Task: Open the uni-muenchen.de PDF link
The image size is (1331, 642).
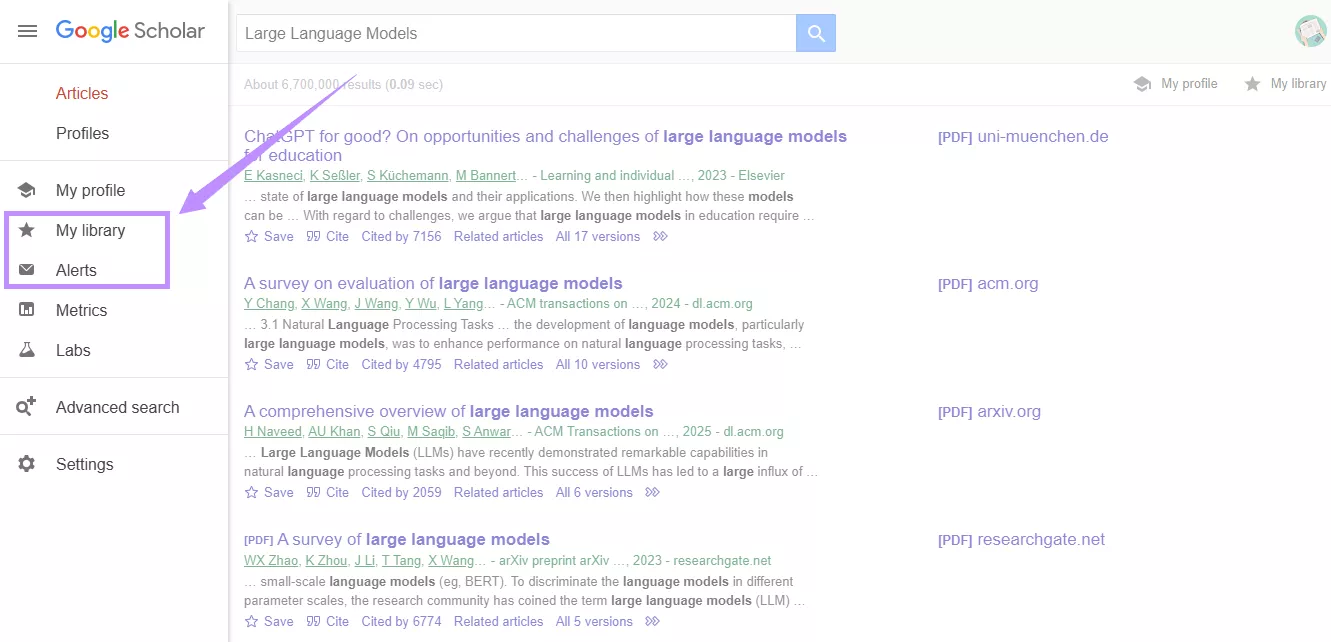Action: [x=1023, y=137]
